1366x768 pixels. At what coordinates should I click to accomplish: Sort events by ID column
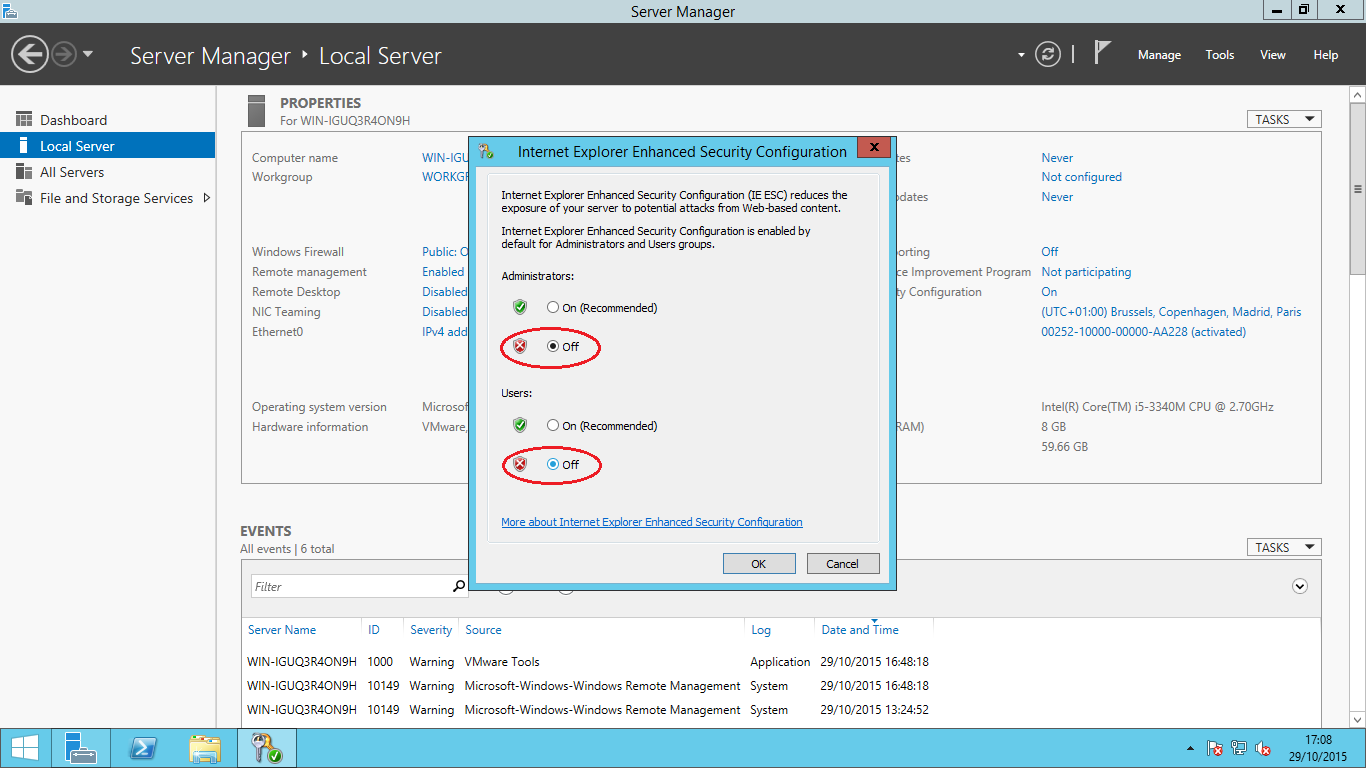pos(374,630)
